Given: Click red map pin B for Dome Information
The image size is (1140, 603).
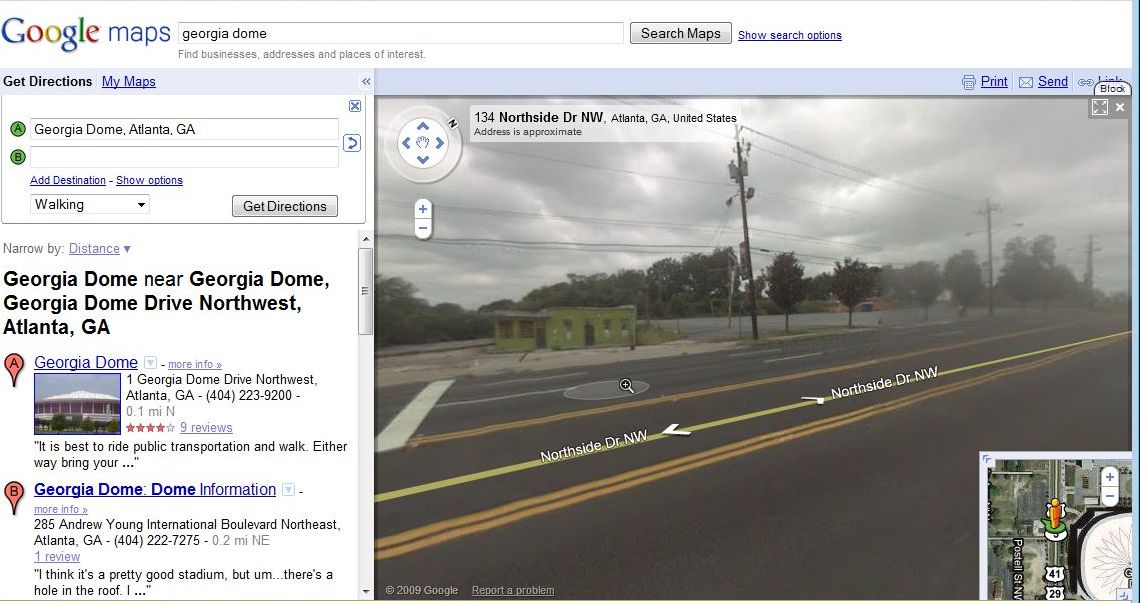Looking at the screenshot, I should [14, 498].
